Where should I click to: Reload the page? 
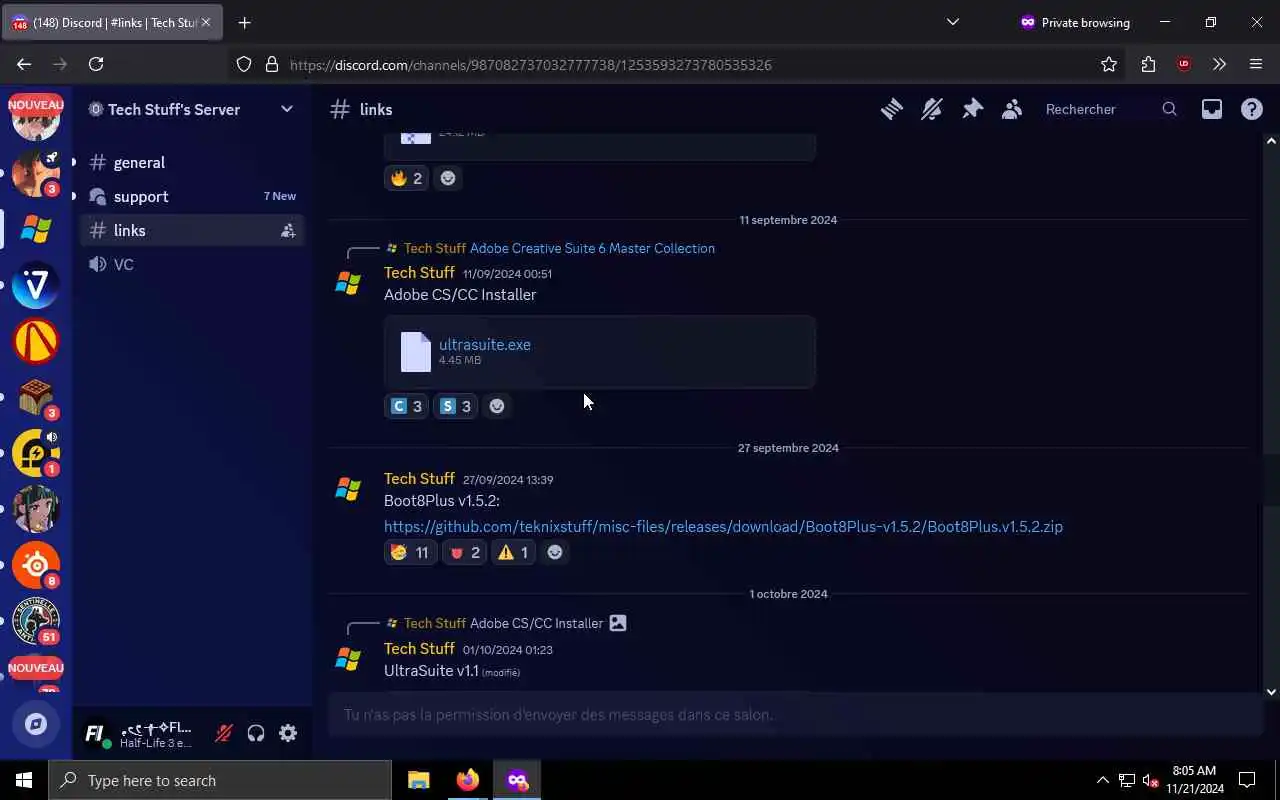96,64
